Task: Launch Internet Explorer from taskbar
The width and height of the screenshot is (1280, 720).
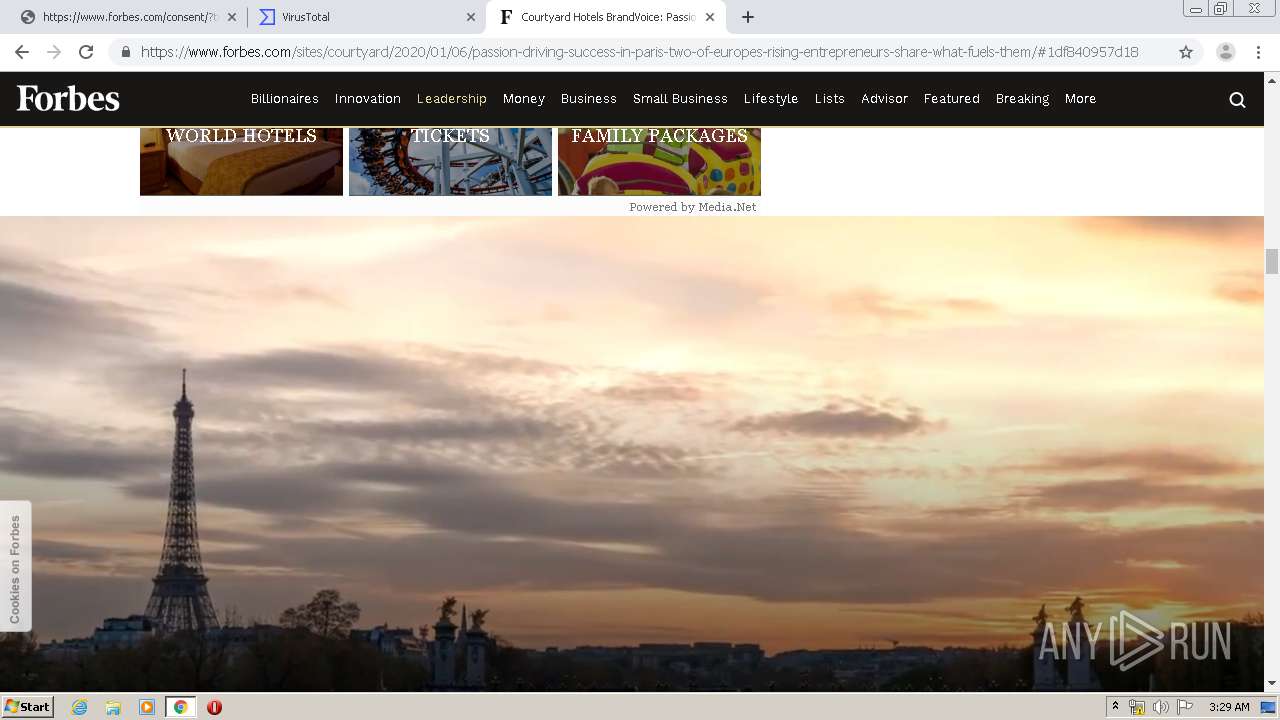Action: 79,707
